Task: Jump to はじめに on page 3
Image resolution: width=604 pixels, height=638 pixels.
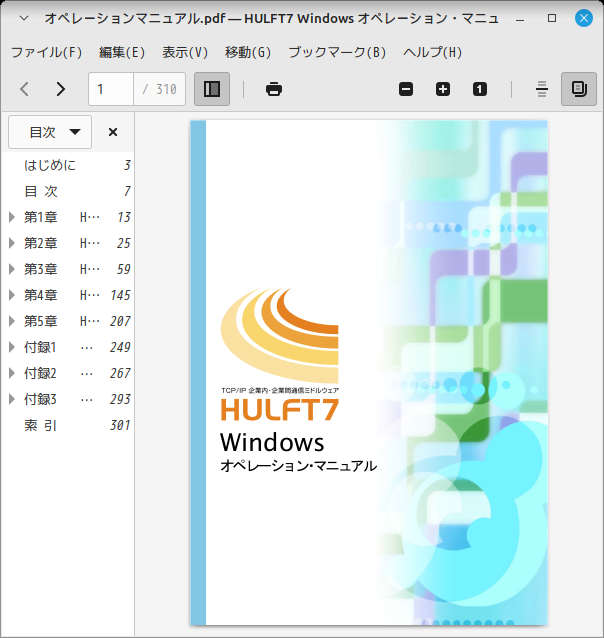Action: [x=68, y=165]
